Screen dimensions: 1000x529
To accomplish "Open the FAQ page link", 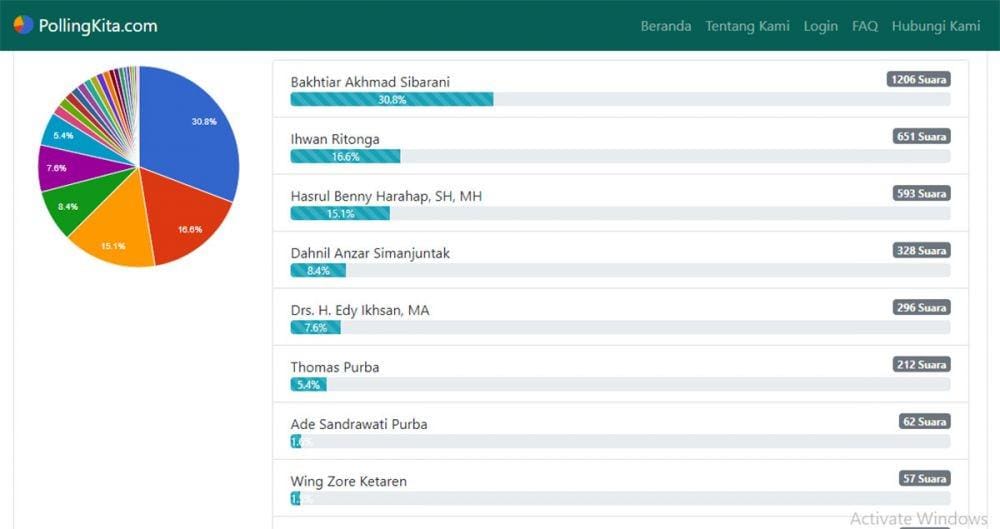I will click(x=865, y=26).
